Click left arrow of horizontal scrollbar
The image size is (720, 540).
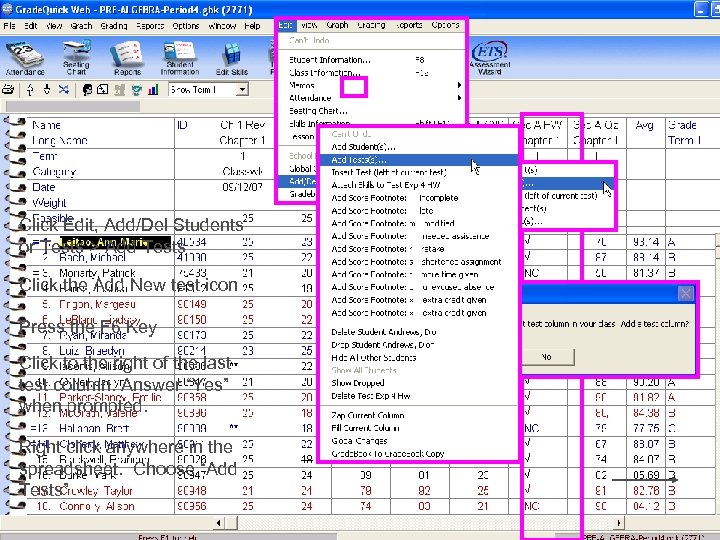[219, 523]
